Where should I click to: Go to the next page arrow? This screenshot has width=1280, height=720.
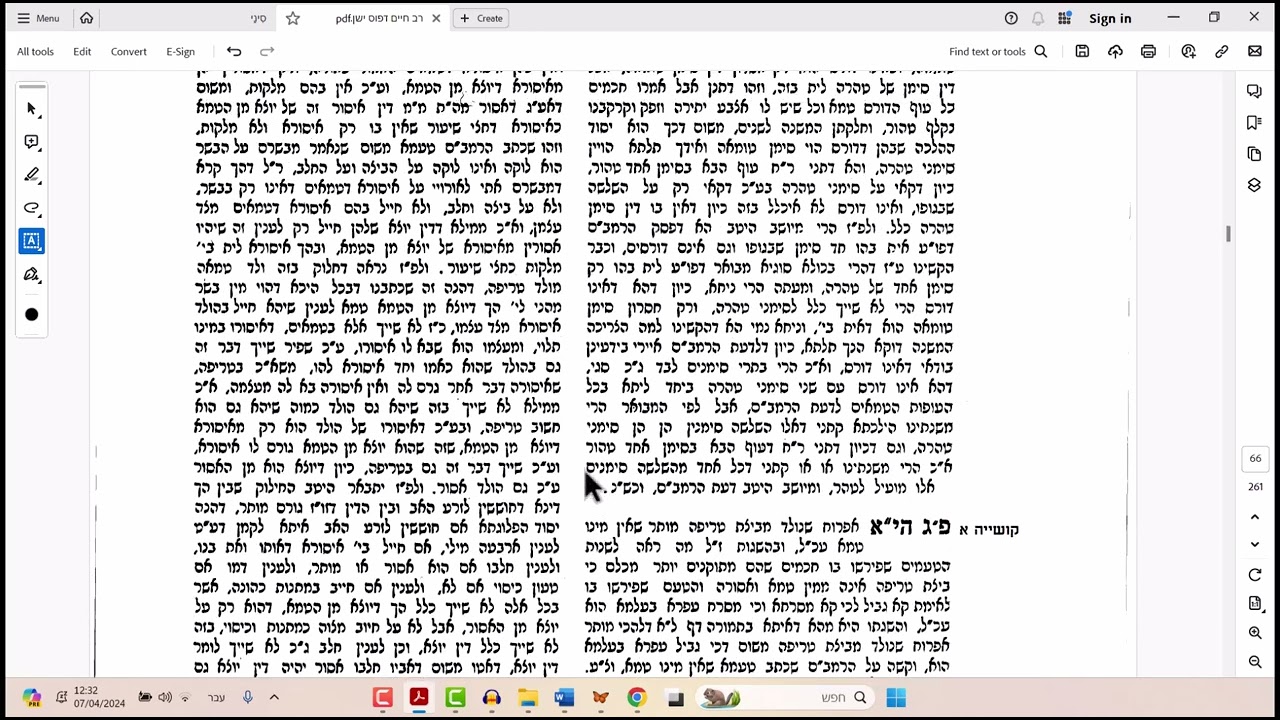[x=1255, y=544]
